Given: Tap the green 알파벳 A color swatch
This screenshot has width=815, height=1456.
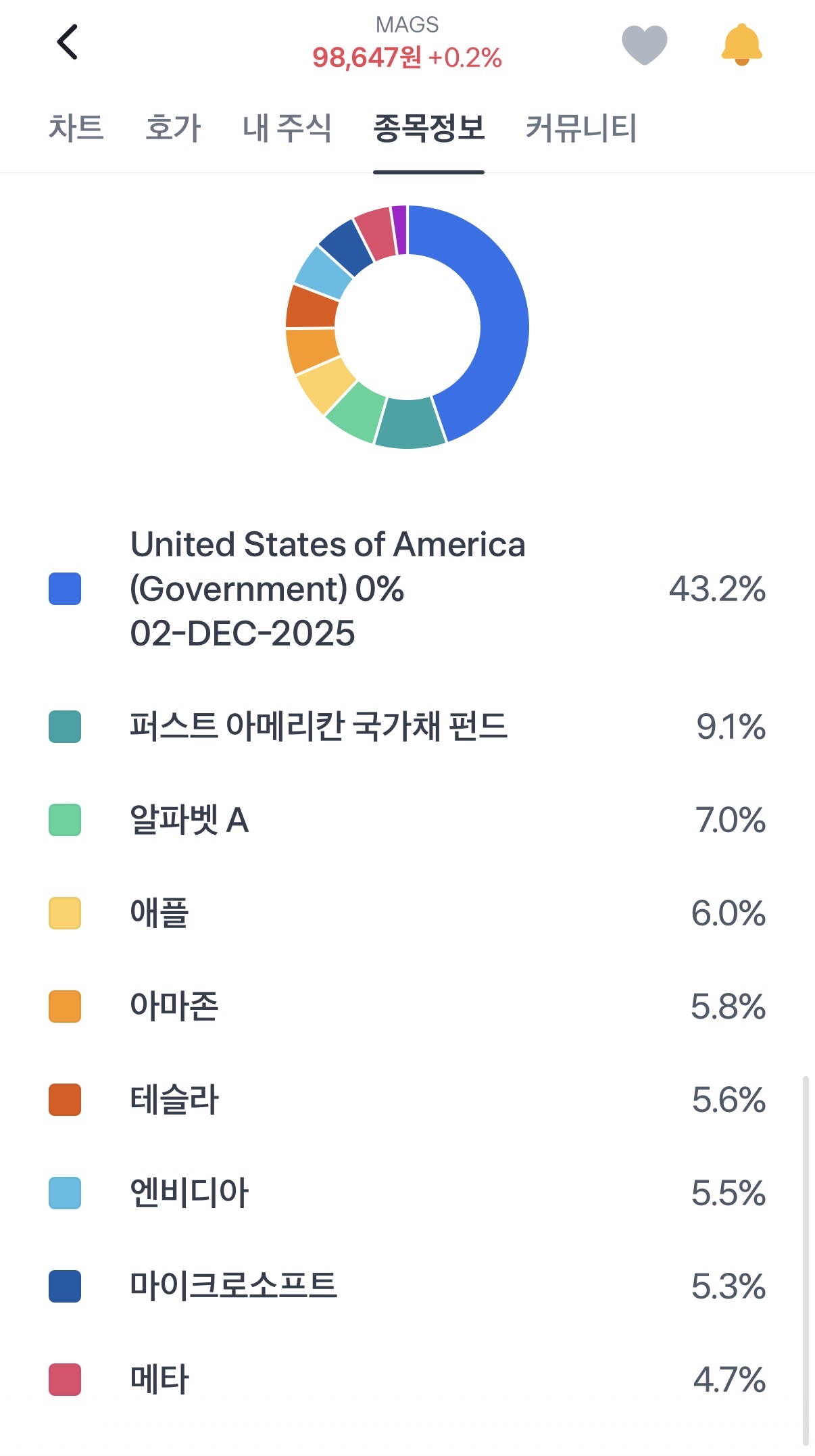Looking at the screenshot, I should tap(65, 820).
